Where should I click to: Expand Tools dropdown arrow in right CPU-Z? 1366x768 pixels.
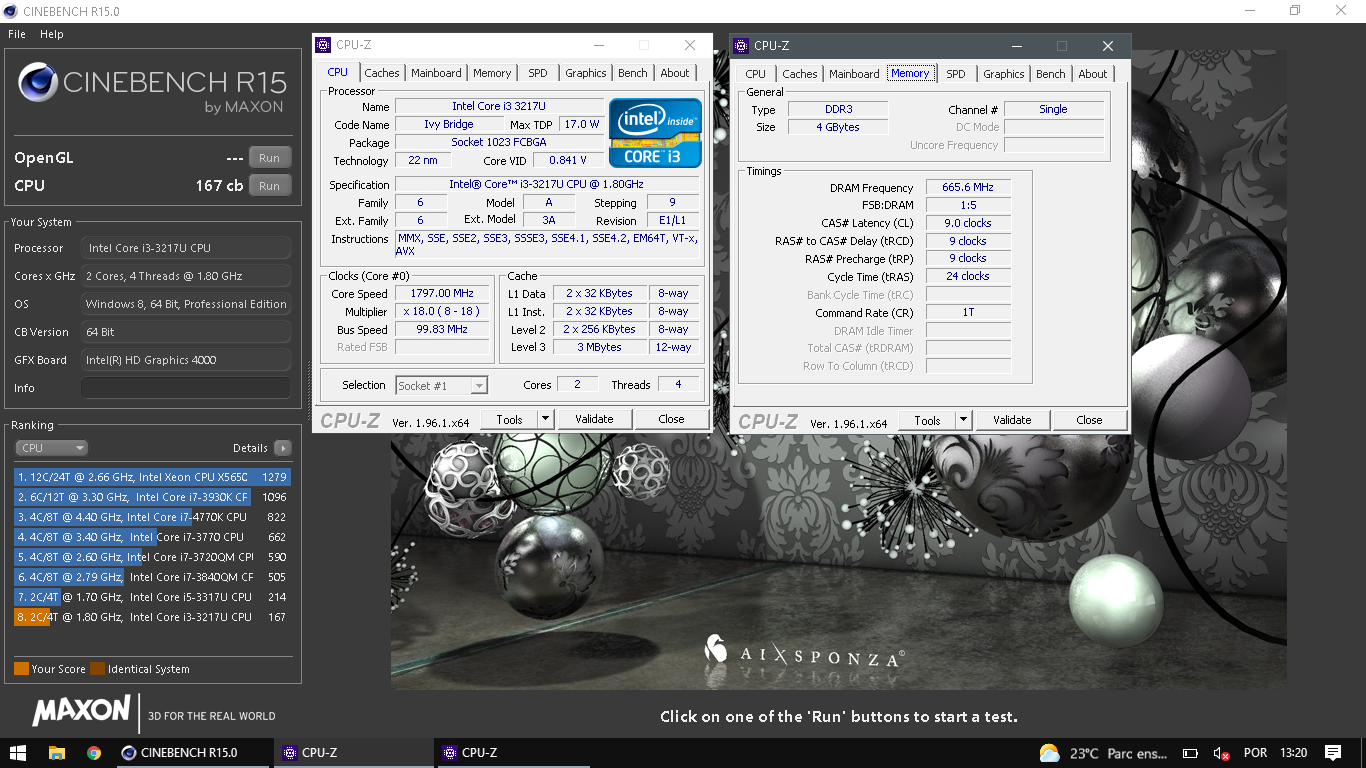click(x=963, y=421)
